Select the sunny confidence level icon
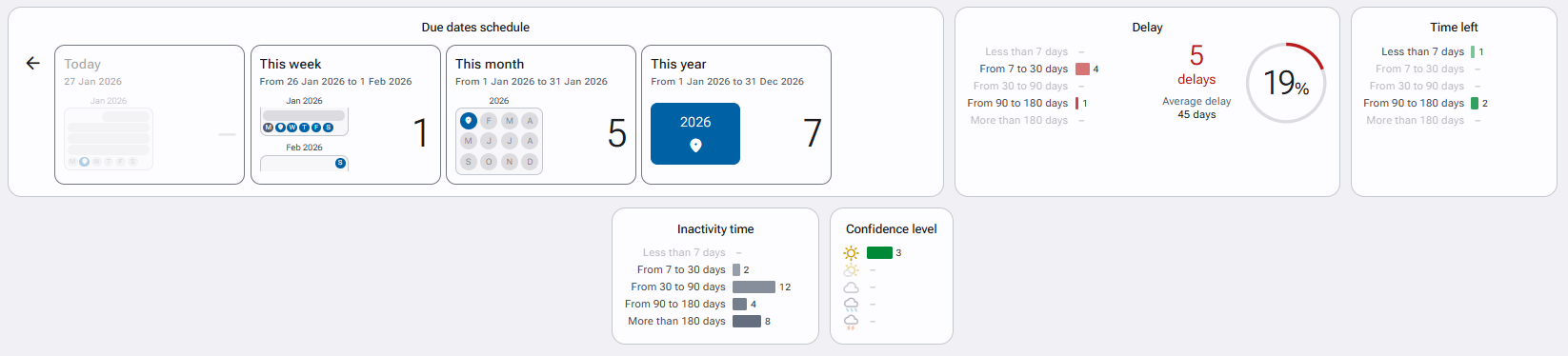1568x356 pixels. tap(852, 253)
